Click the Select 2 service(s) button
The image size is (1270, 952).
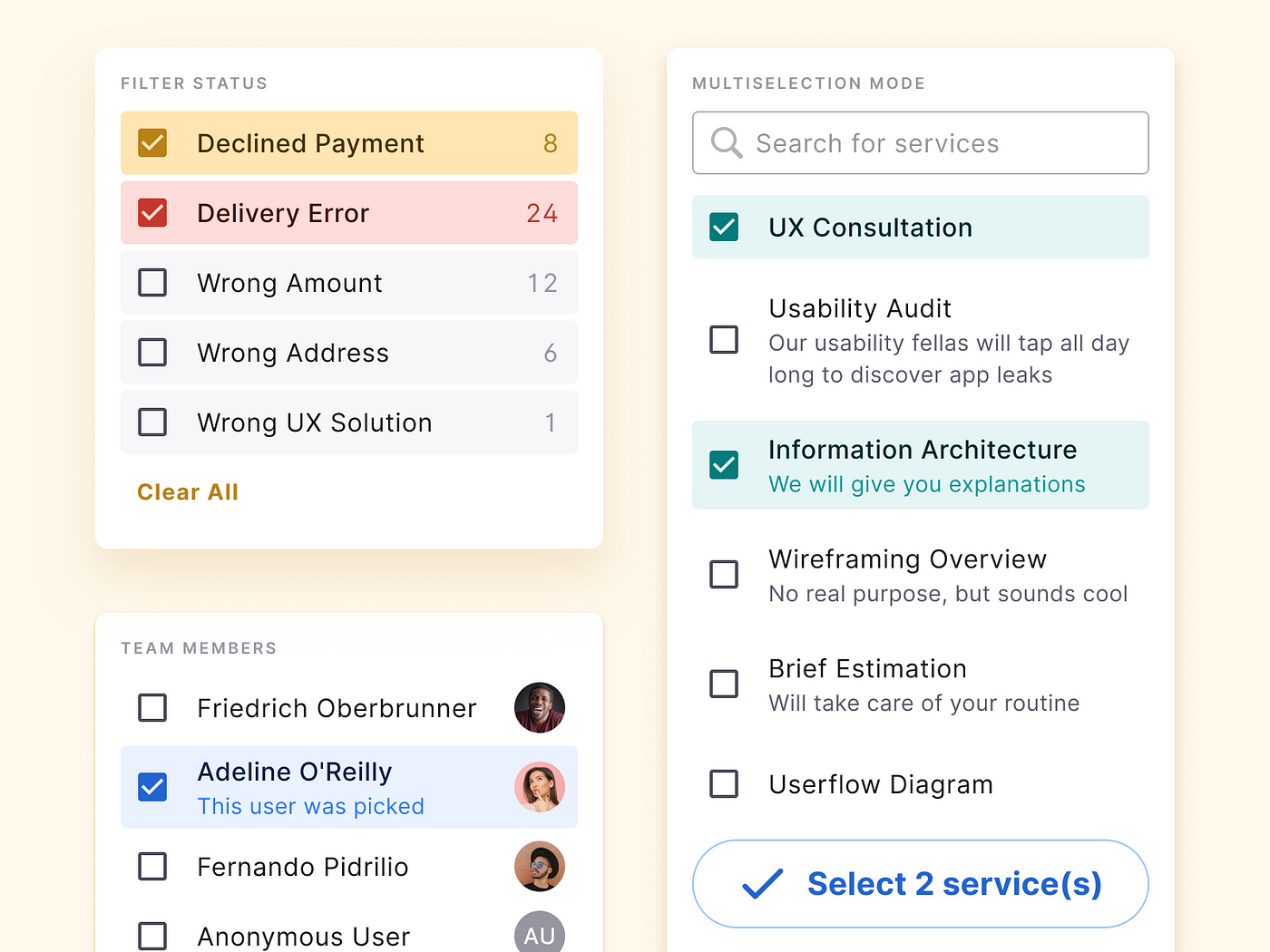[921, 884]
